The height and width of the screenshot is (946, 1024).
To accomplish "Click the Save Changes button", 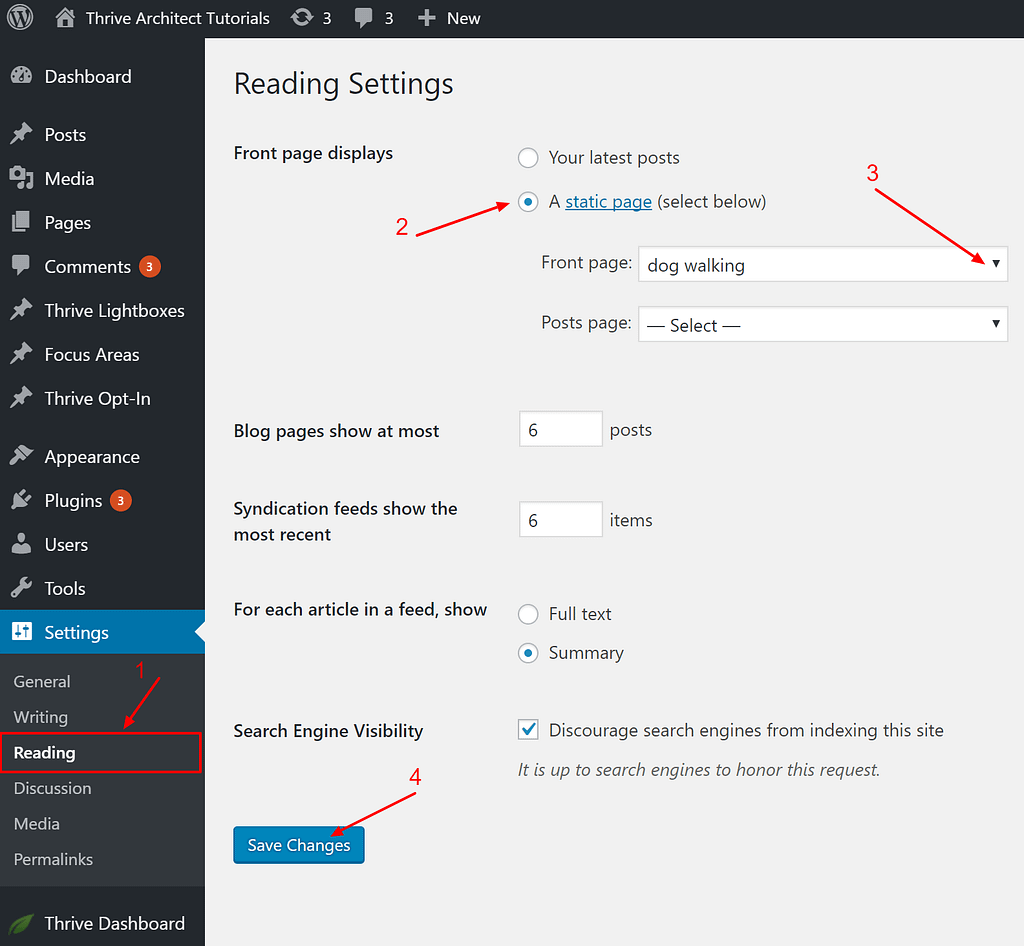I will click(x=298, y=845).
